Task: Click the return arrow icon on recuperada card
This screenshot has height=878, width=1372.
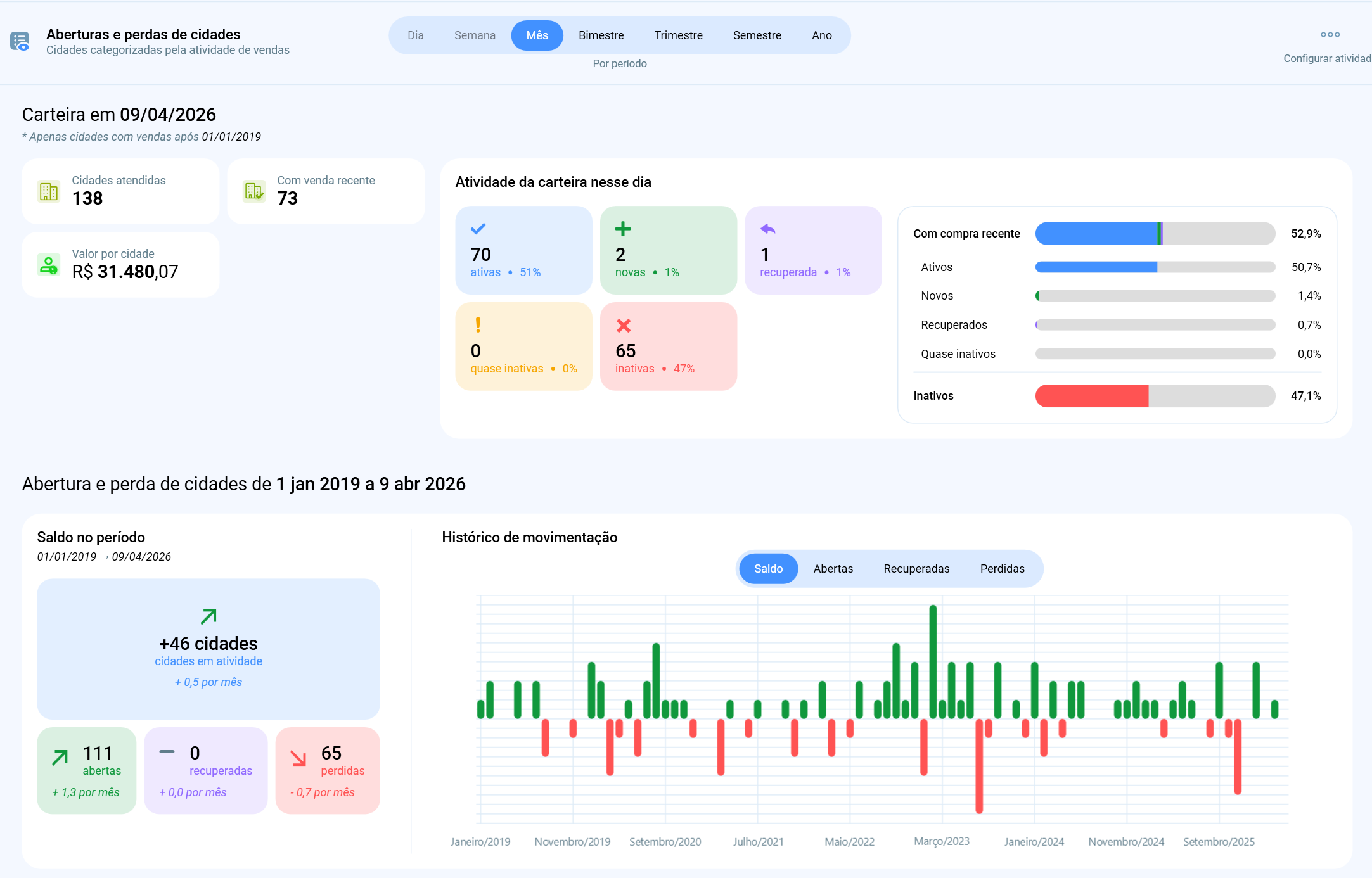Action: coord(767,229)
